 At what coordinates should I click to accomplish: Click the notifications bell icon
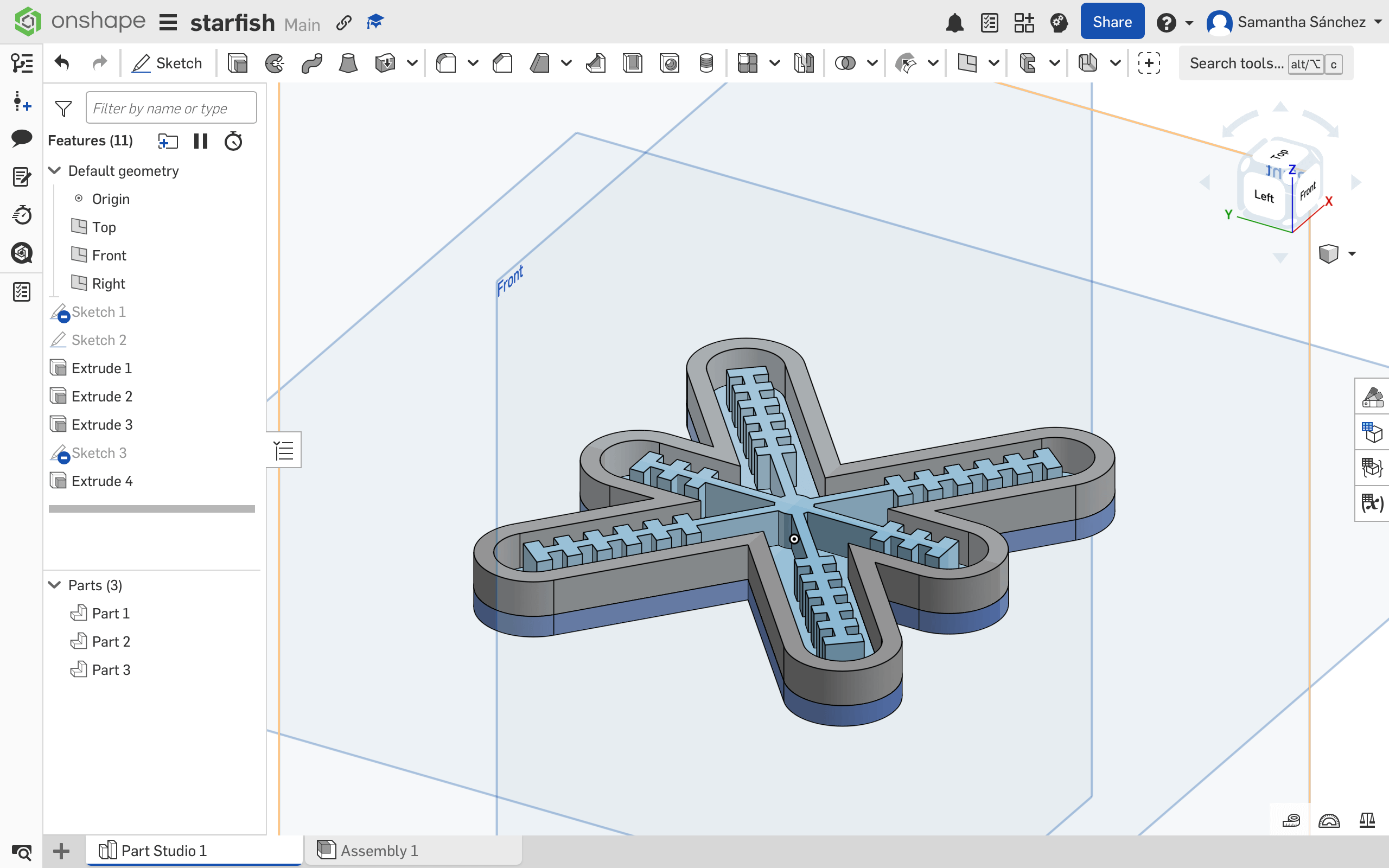click(954, 23)
